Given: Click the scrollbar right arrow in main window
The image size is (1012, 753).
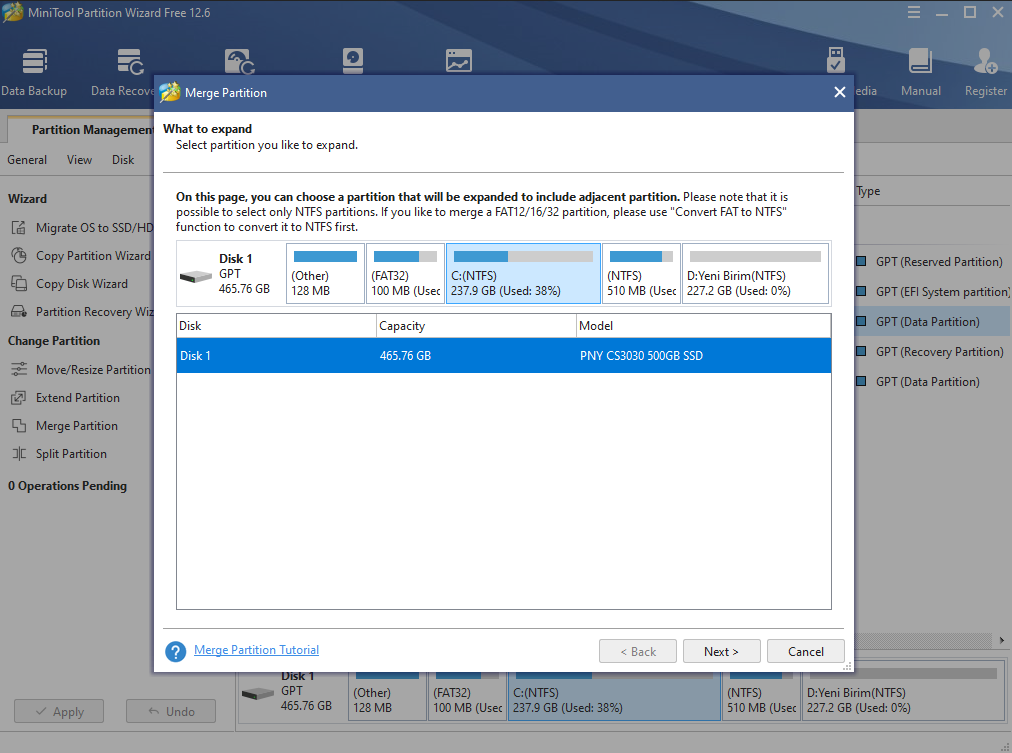Looking at the screenshot, I should coord(1002,640).
